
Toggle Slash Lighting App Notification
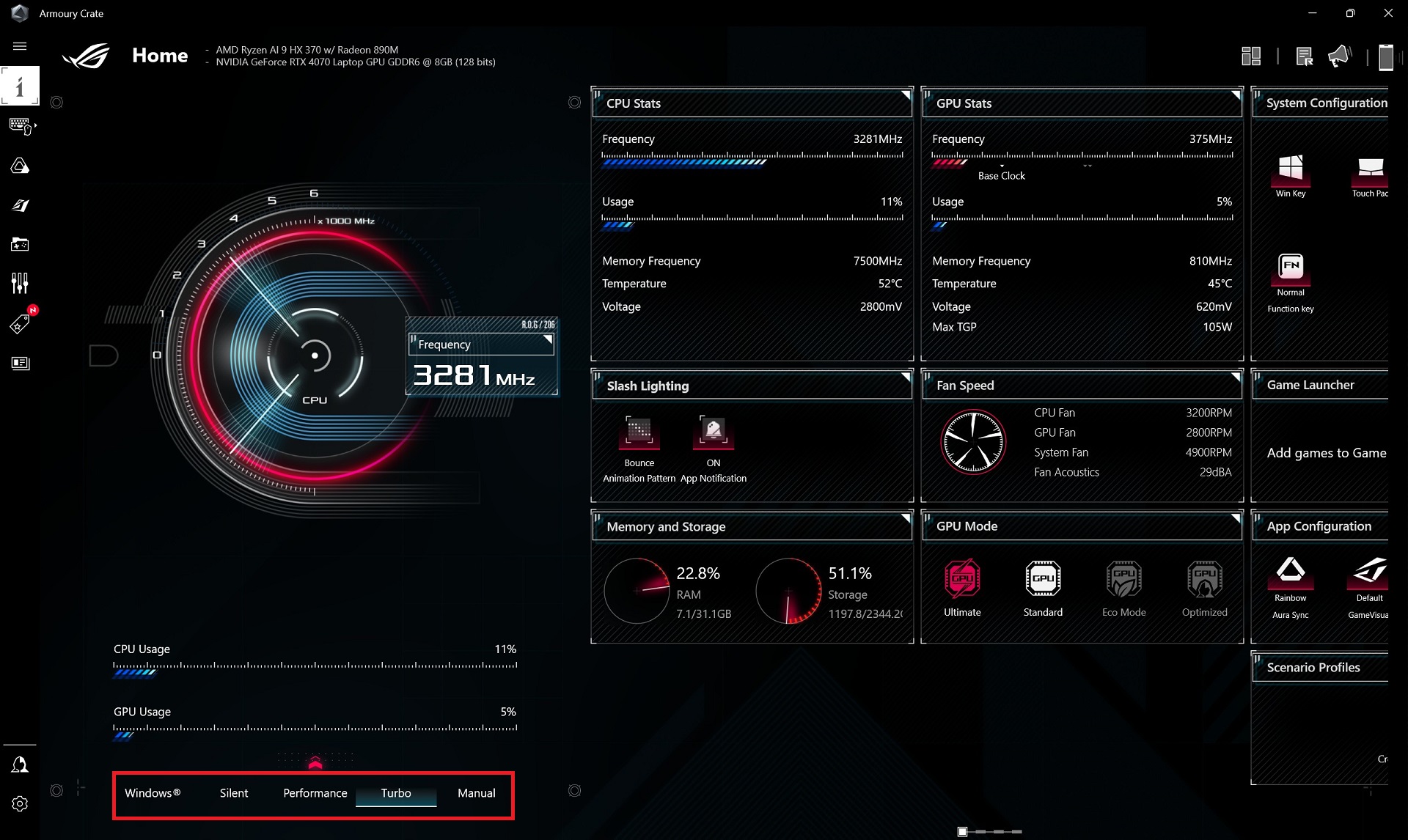tap(714, 431)
